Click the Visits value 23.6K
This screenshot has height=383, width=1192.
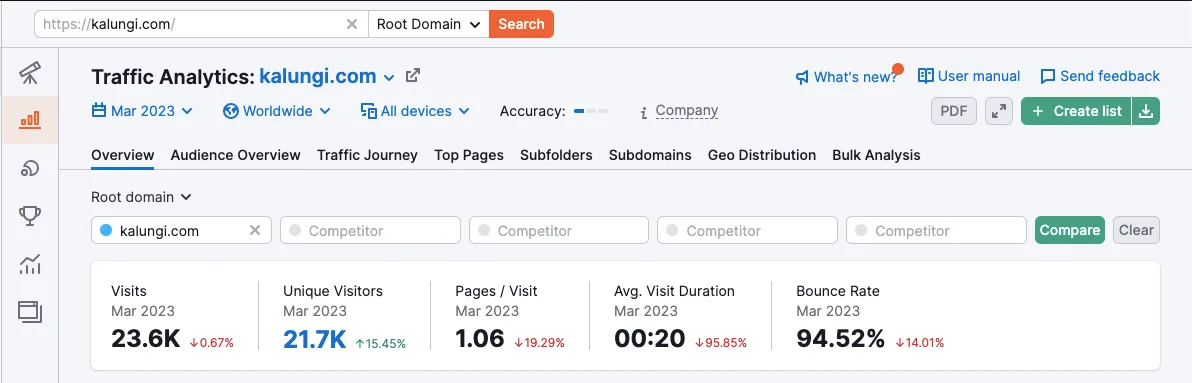(x=145, y=339)
